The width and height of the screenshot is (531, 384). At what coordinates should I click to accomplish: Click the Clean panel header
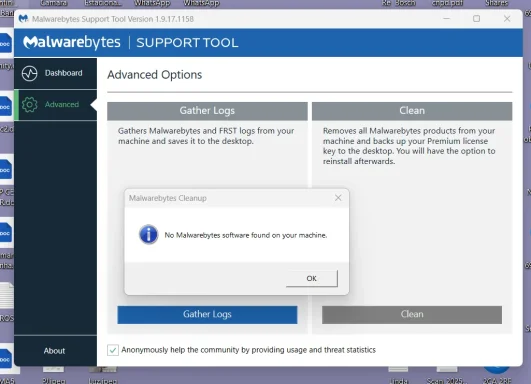(x=412, y=111)
